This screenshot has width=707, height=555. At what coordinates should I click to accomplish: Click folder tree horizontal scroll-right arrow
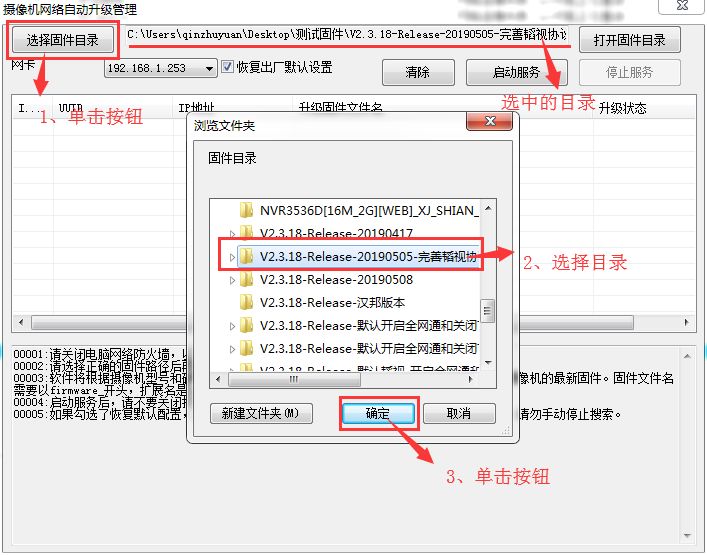coord(471,380)
